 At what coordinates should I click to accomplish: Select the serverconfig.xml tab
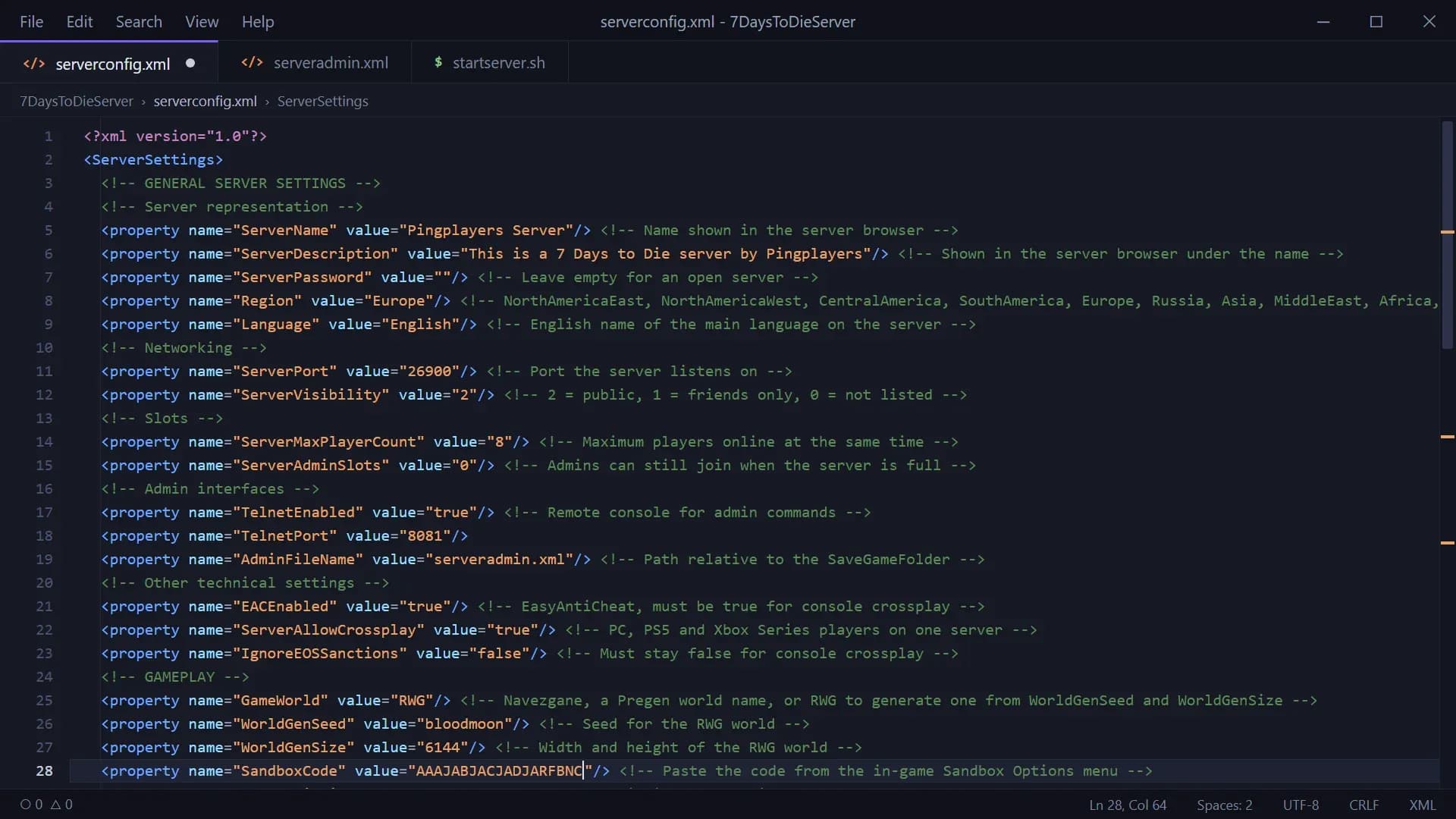click(x=109, y=63)
